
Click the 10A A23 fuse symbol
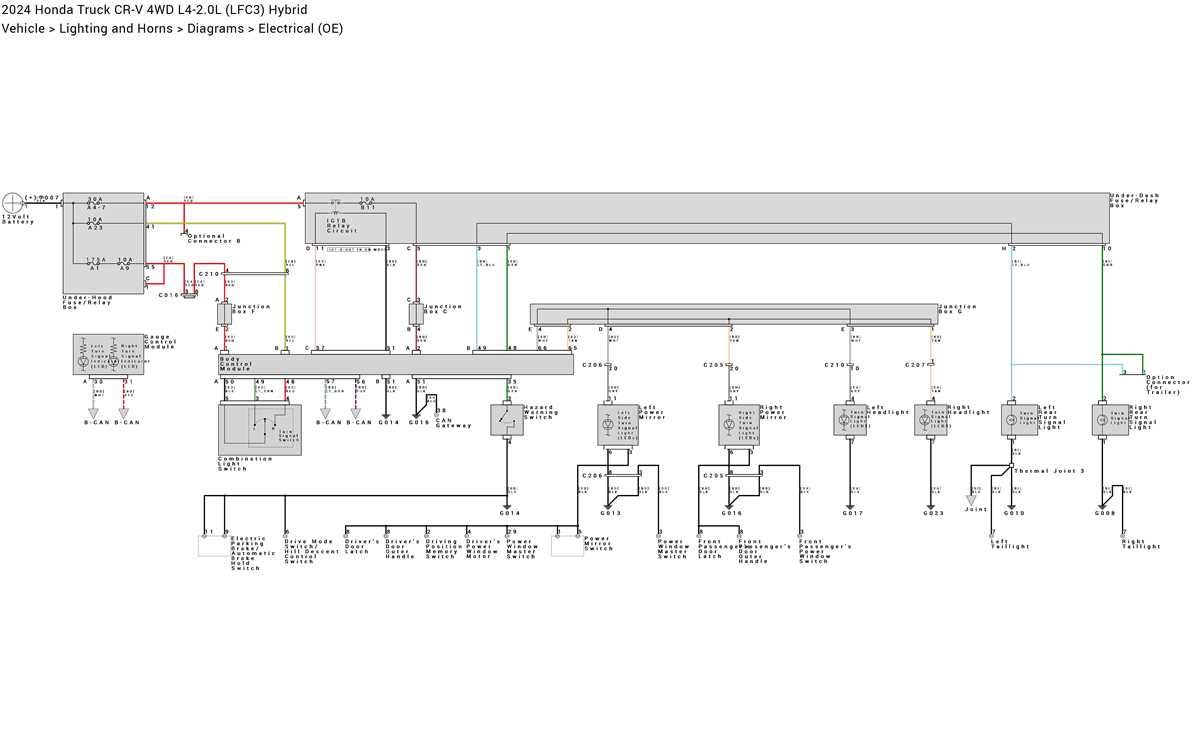[96, 223]
